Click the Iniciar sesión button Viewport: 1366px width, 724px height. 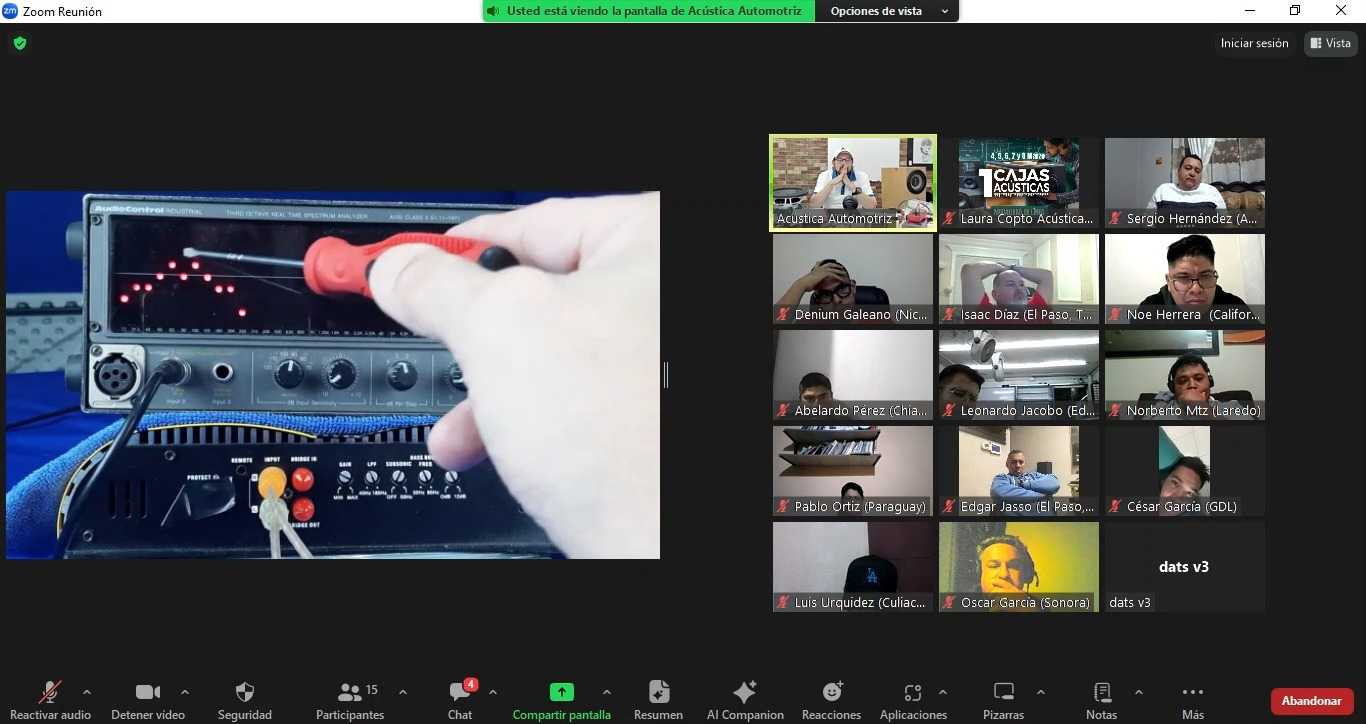coord(1254,43)
